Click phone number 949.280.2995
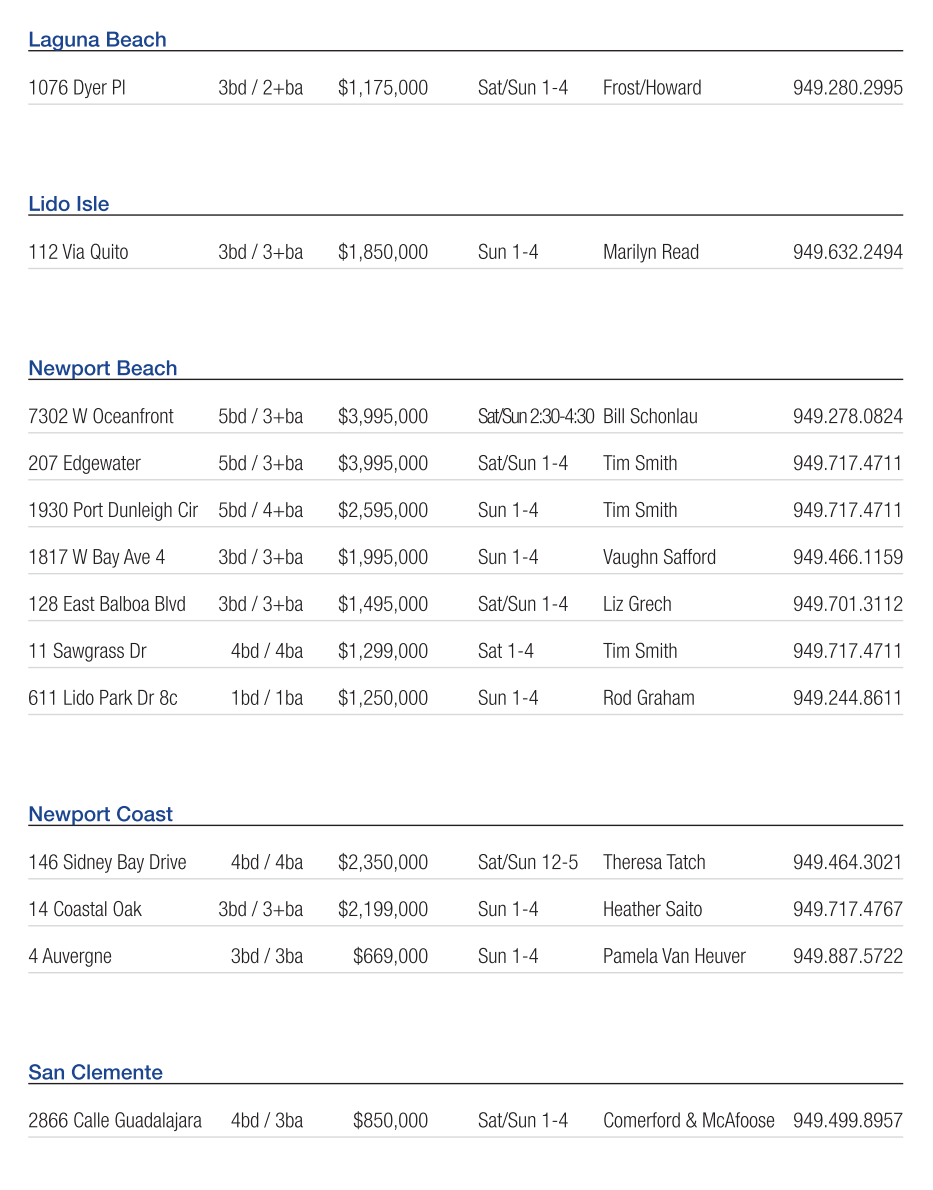 point(847,88)
